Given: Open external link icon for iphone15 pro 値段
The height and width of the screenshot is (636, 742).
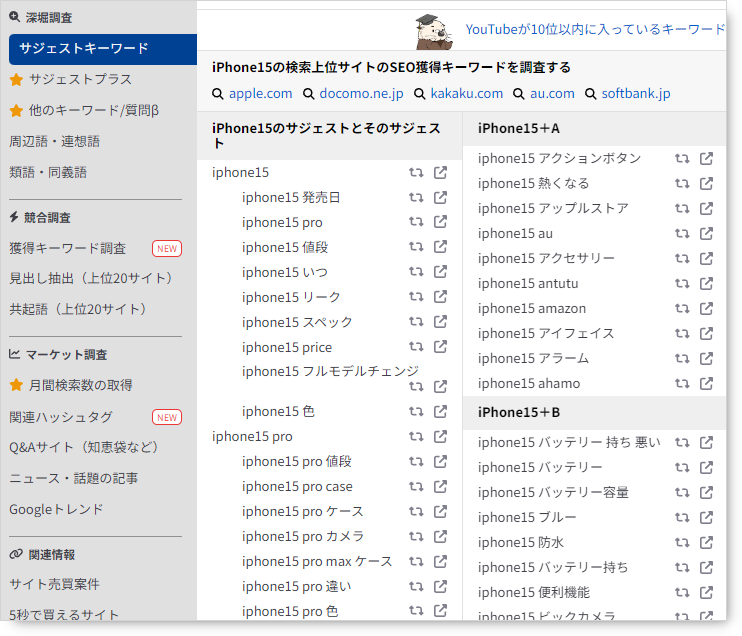Looking at the screenshot, I should (x=440, y=461).
